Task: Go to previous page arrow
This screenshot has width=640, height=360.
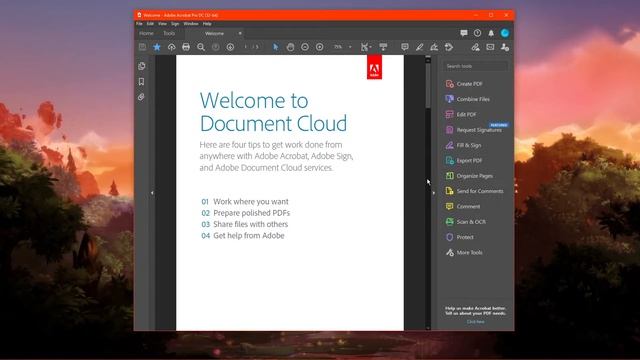Action: point(216,47)
